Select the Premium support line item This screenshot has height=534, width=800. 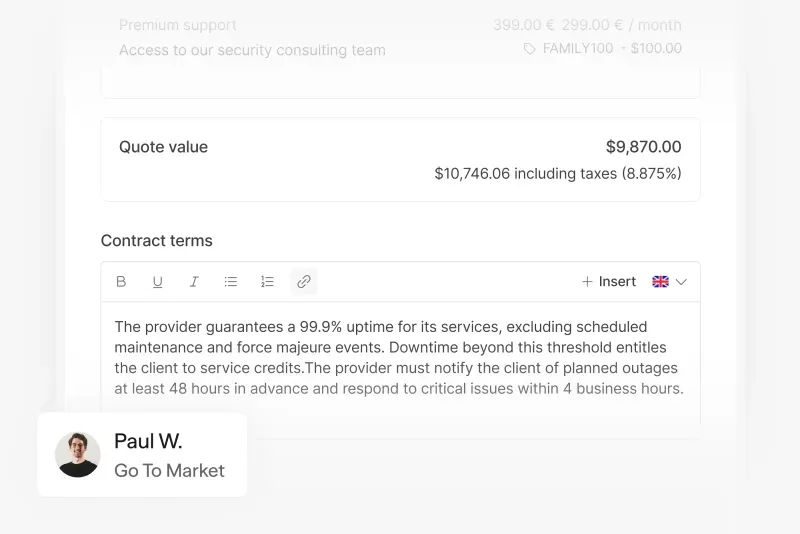[178, 25]
